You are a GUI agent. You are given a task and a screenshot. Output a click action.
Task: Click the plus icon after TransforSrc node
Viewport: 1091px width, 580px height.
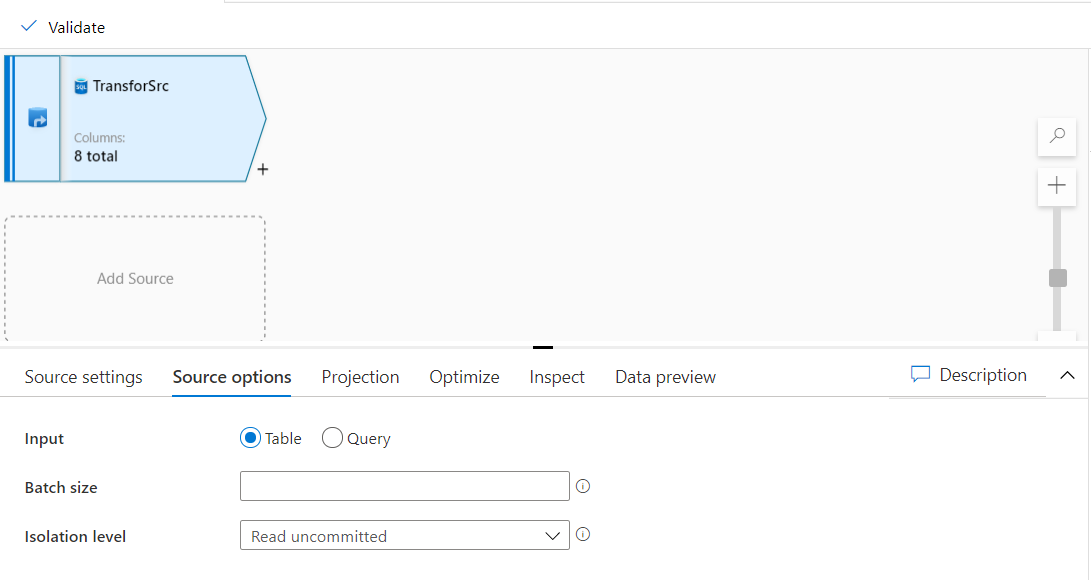tap(262, 170)
